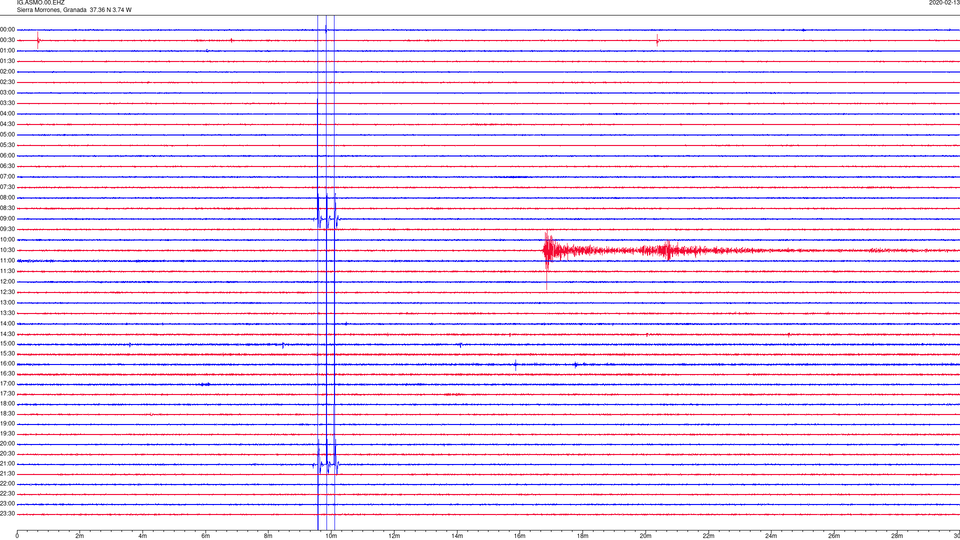This screenshot has height=540, width=960.
Task: Click the 01:30 trace time label
Action: tap(8, 61)
